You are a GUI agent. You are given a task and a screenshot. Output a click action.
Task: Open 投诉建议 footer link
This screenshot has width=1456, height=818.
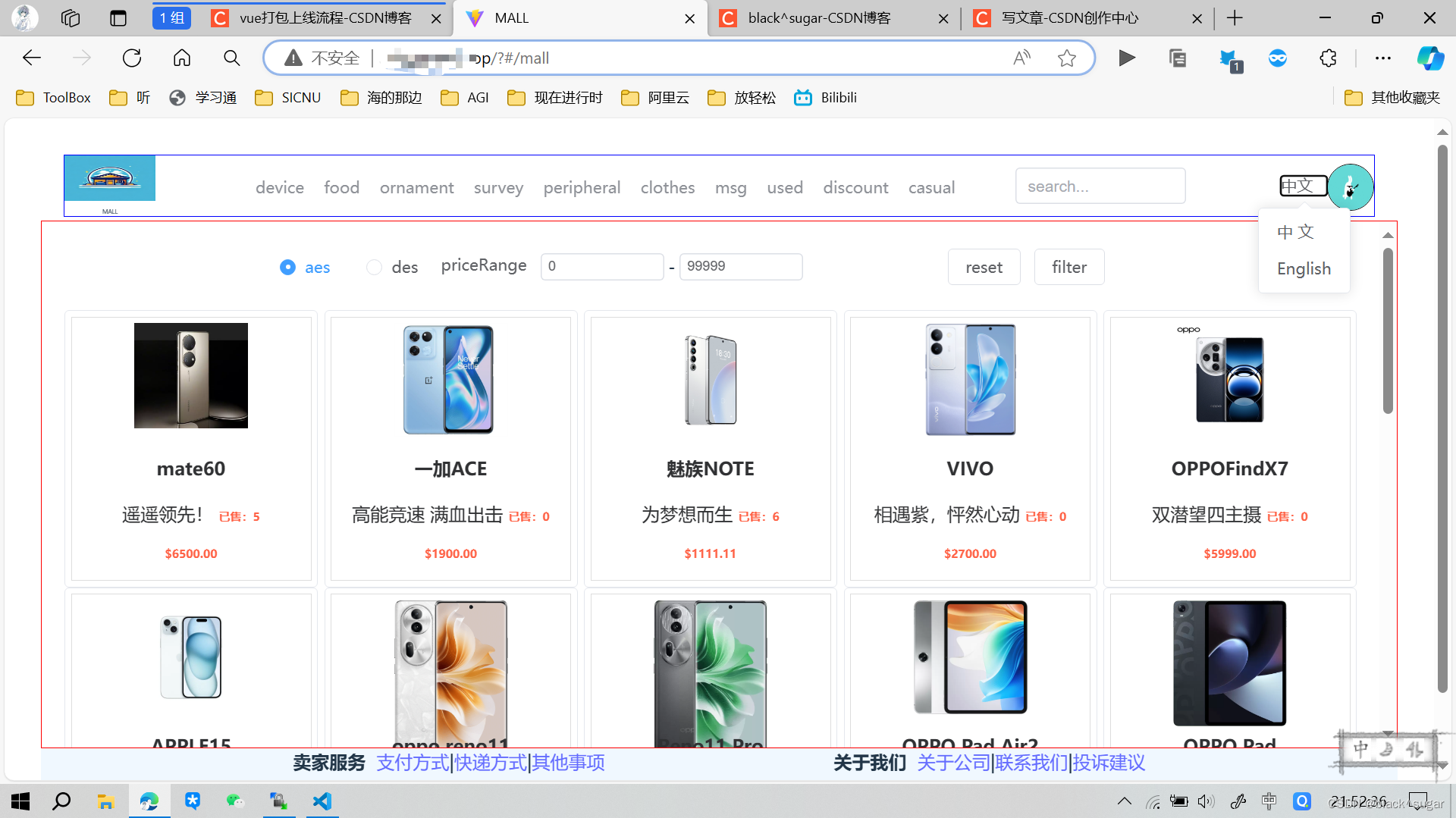[x=1109, y=763]
